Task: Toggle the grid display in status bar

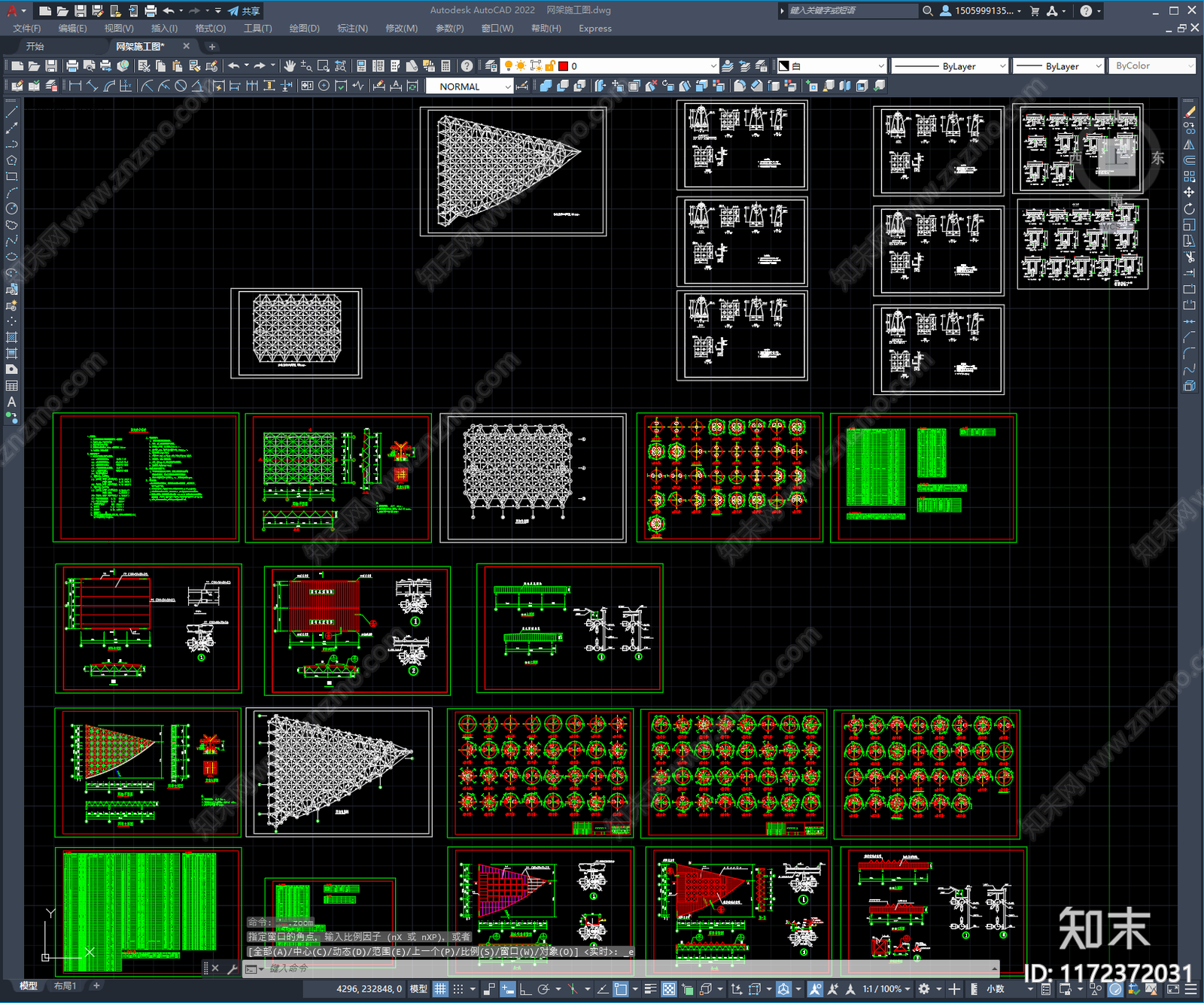Action: click(441, 989)
